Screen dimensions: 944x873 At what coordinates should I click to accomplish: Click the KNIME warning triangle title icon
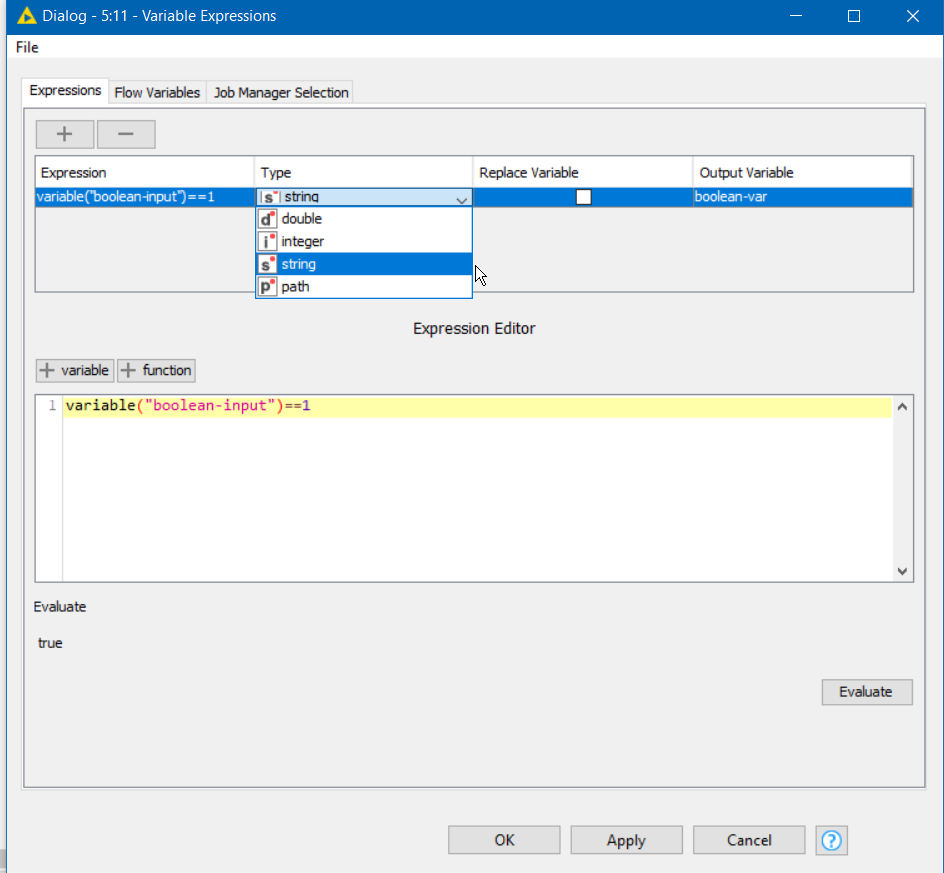pyautogui.click(x=27, y=16)
